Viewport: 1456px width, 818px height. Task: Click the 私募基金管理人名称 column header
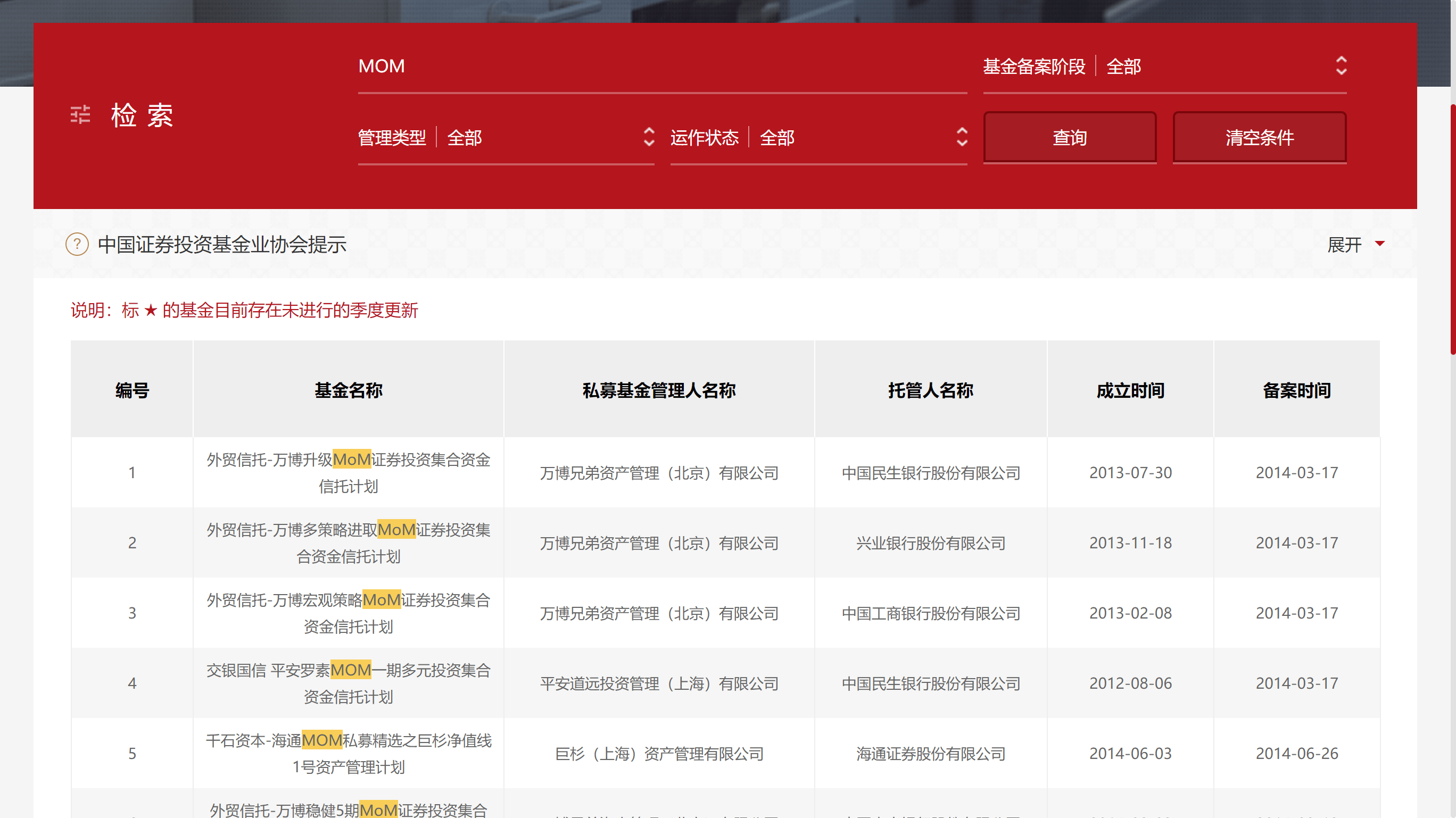659,390
